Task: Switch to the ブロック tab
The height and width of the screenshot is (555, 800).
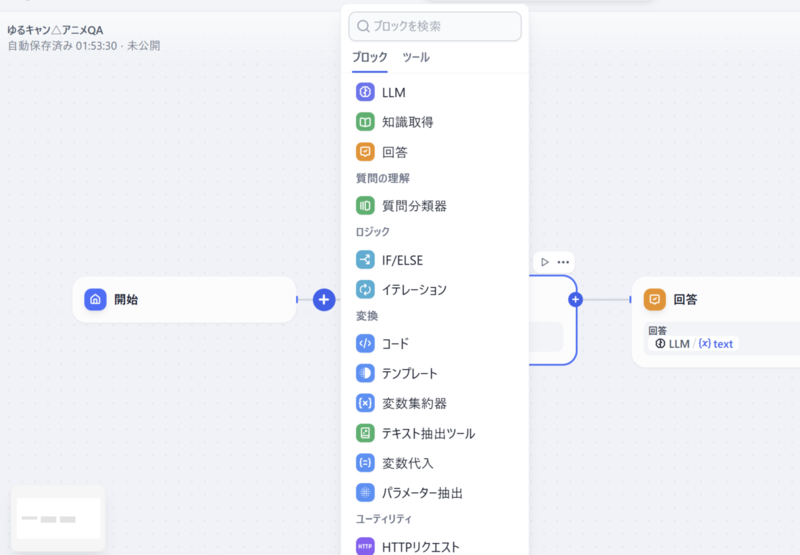Action: pos(370,57)
